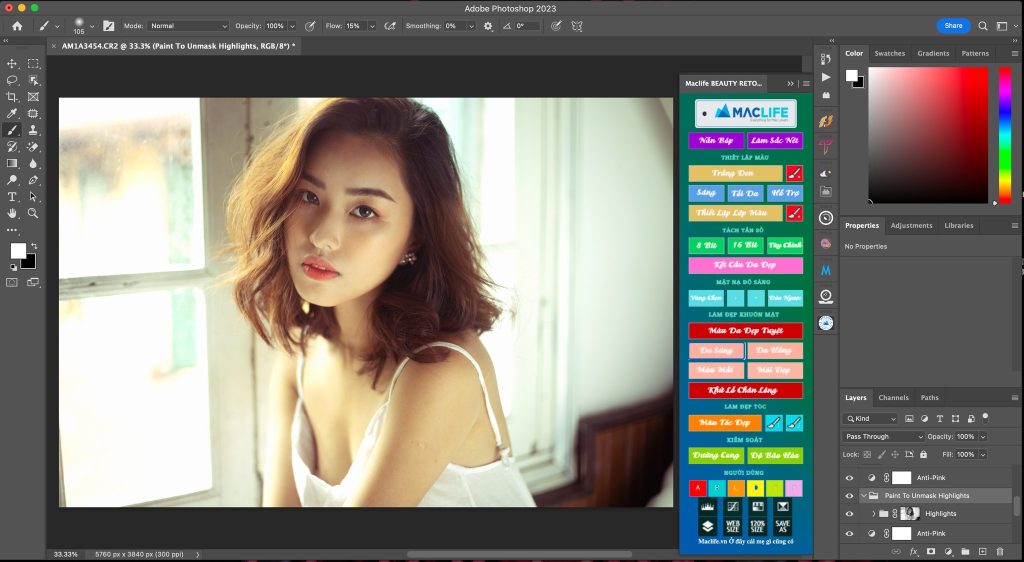Create a new layer

[x=982, y=552]
